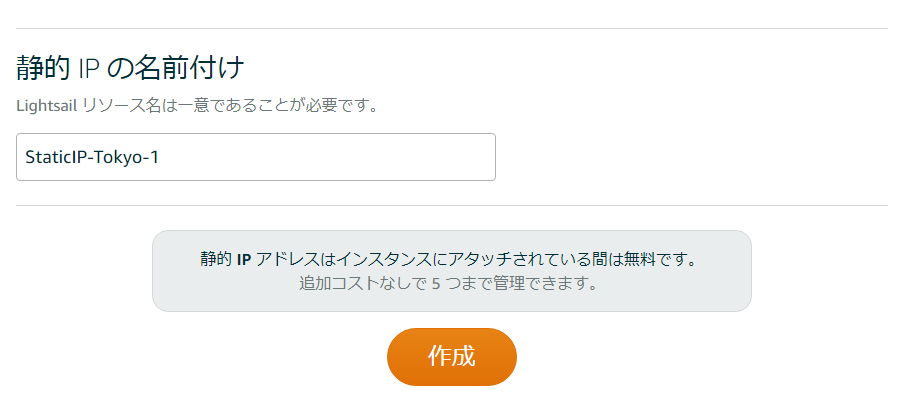
Task: Click the 追加コストなしで 5 つまで管理できます line
Action: (449, 284)
